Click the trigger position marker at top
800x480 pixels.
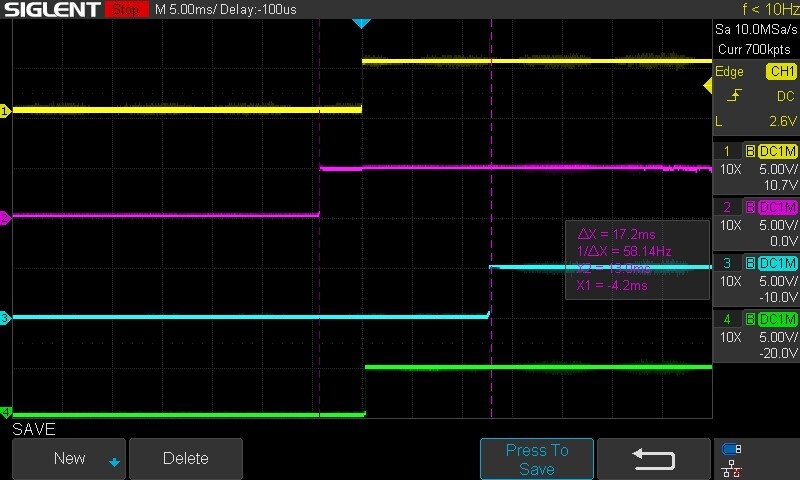361,23
